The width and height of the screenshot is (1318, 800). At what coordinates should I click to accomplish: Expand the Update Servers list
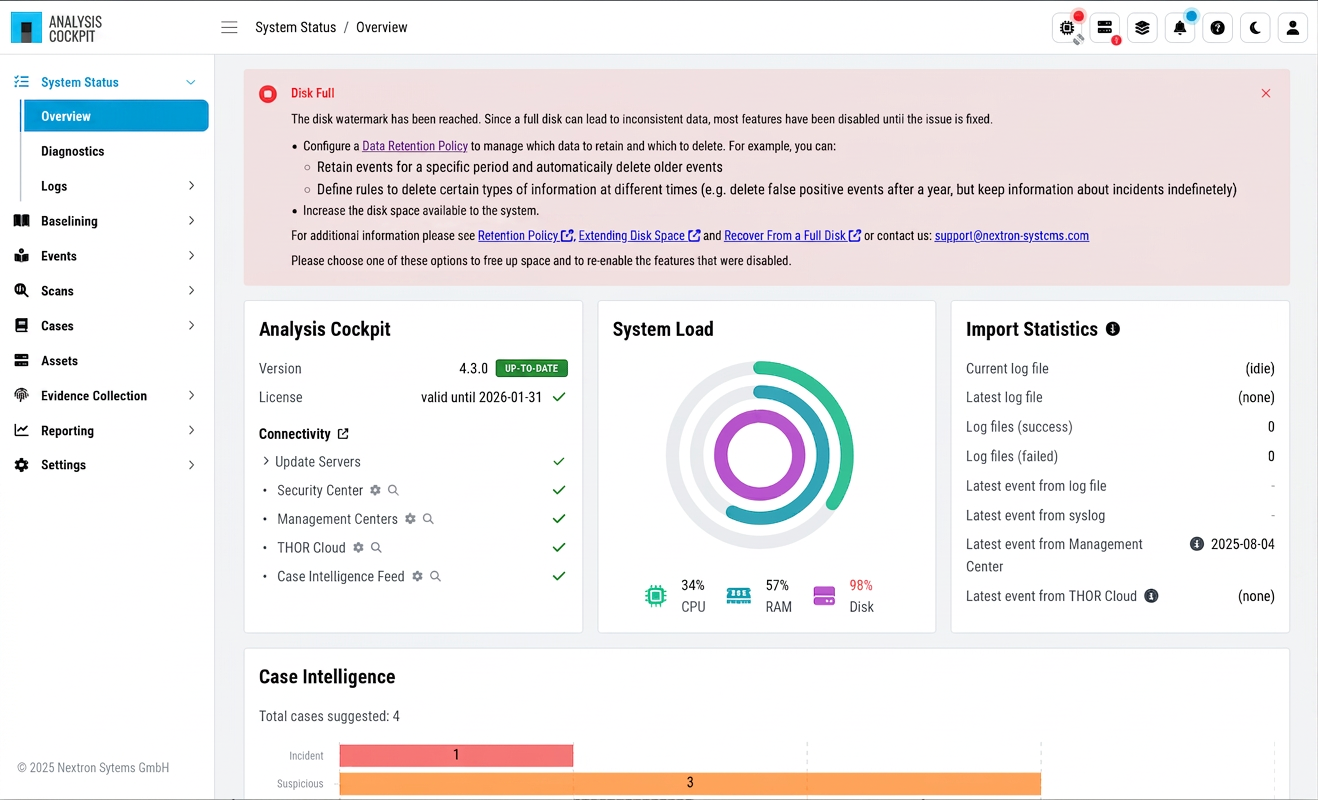(x=266, y=461)
